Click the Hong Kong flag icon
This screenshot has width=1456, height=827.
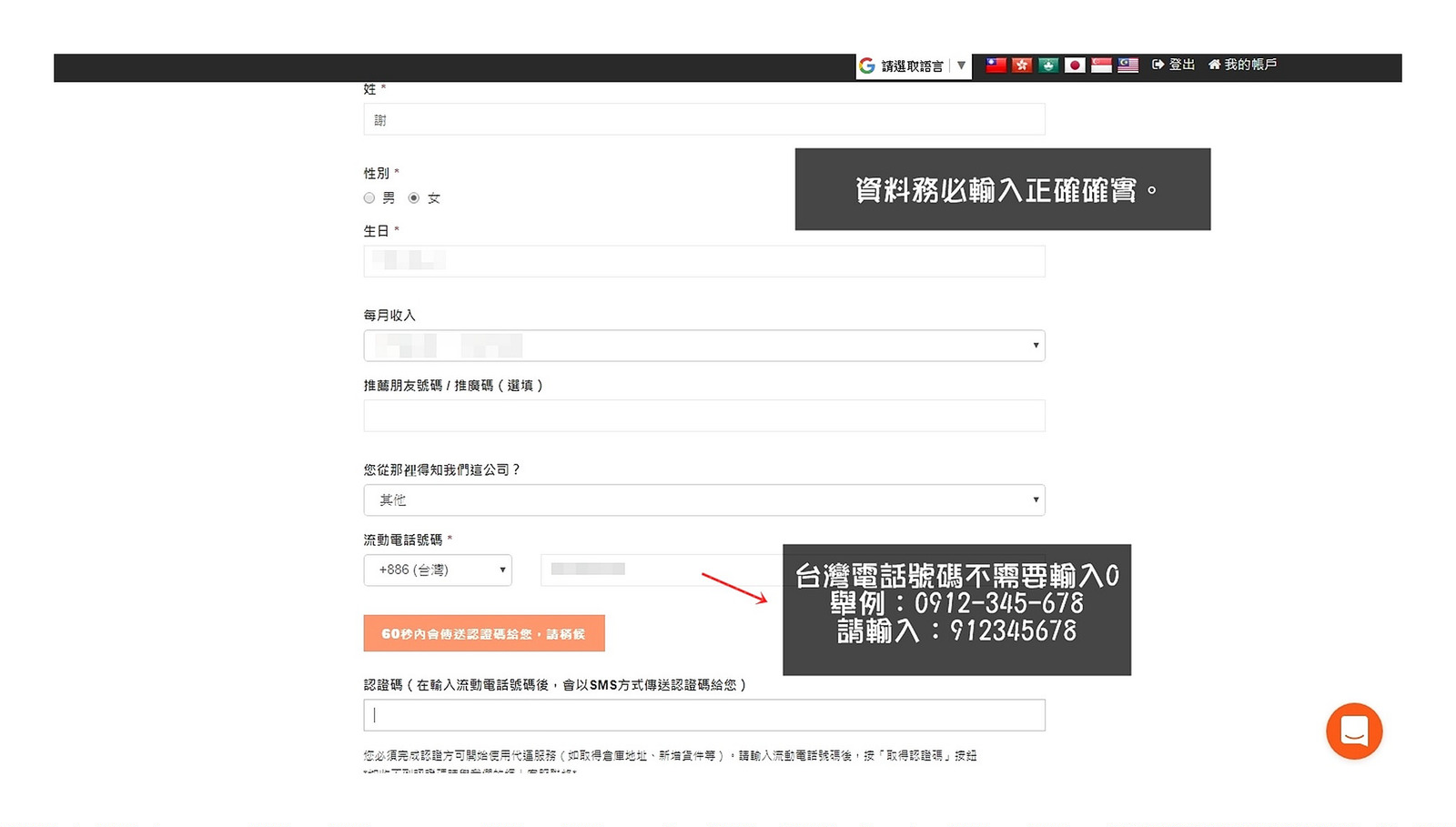pyautogui.click(x=1022, y=65)
